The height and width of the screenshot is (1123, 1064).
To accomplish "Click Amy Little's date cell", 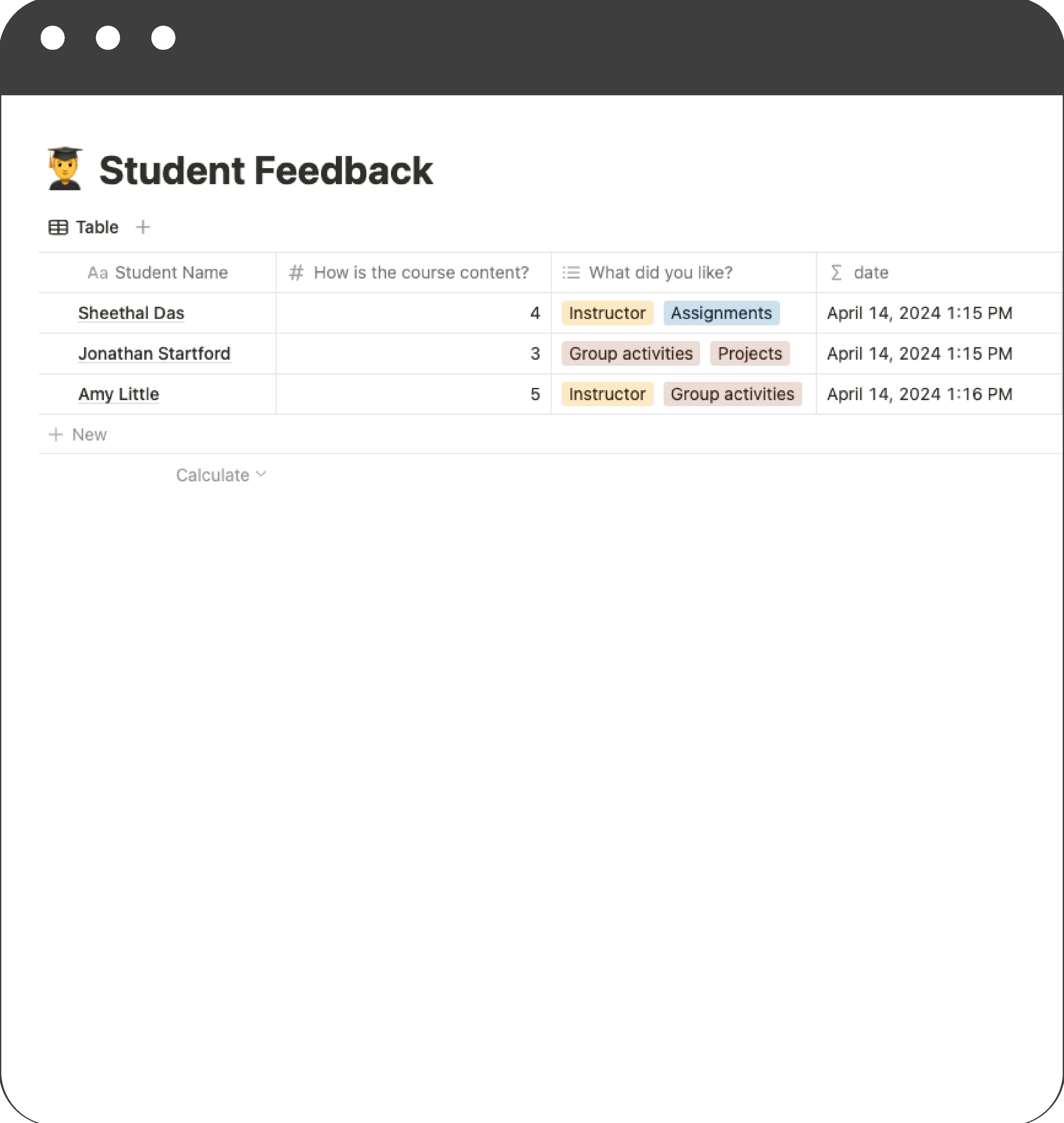I will point(919,394).
